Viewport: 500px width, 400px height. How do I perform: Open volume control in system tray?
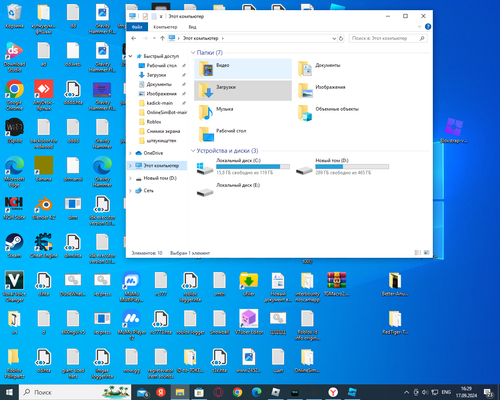pyautogui.click(x=425, y=392)
